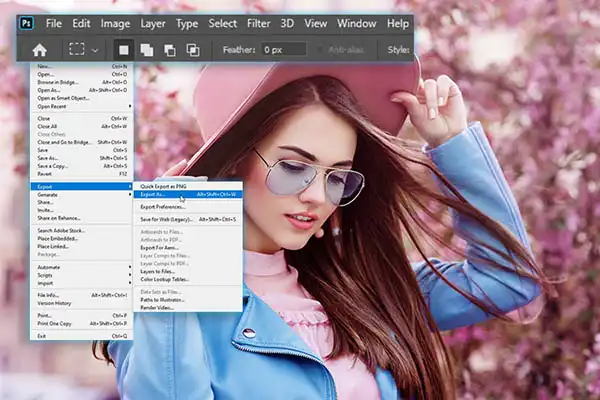Click the Home icon in options bar
Screen dimensions: 600x400
point(40,49)
